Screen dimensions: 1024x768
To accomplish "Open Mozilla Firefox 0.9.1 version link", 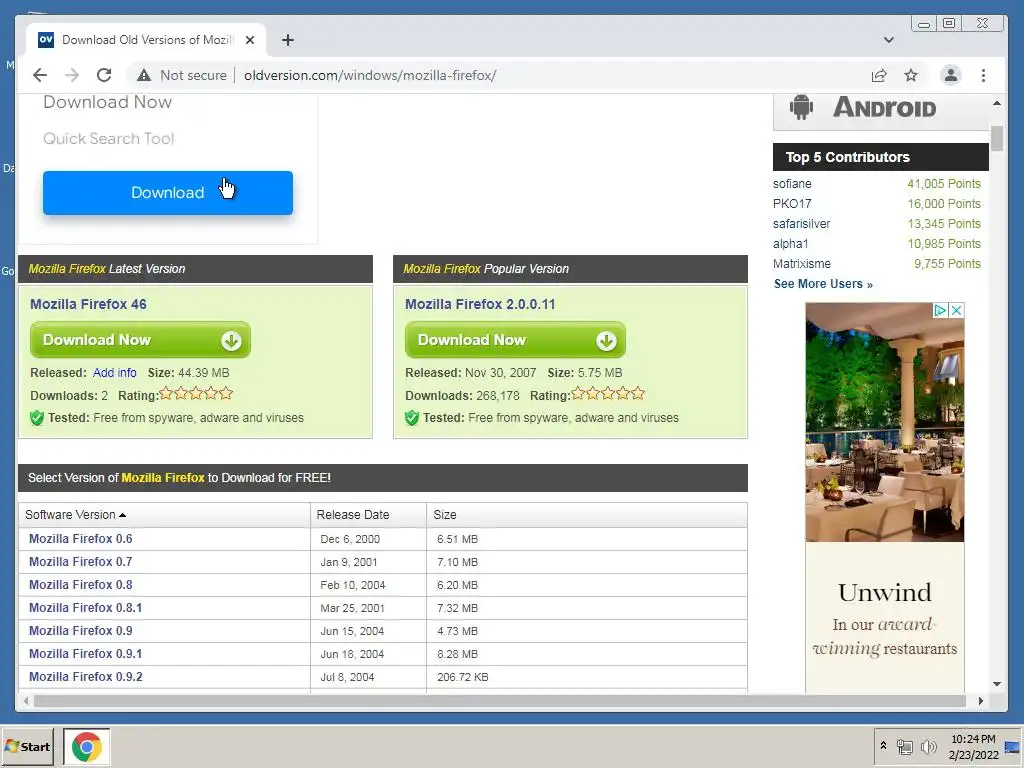I will tap(86, 654).
